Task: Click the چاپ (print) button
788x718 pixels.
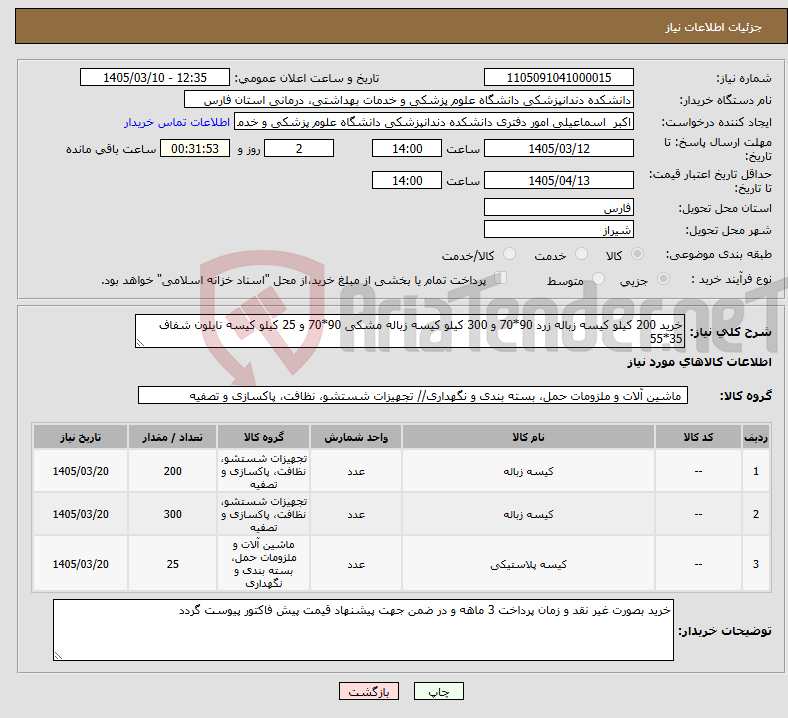Action: tap(438, 691)
